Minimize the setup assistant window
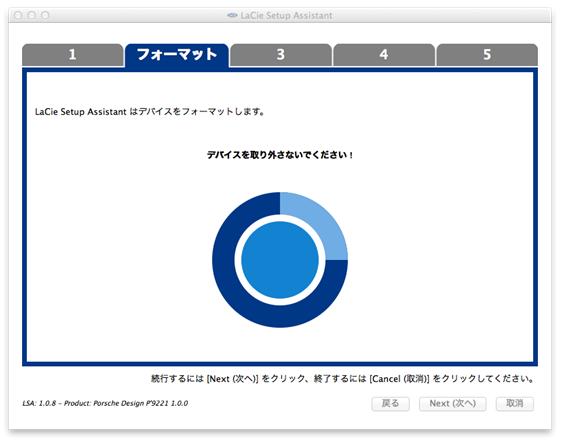Screen dimensions: 564x444 pos(31,15)
